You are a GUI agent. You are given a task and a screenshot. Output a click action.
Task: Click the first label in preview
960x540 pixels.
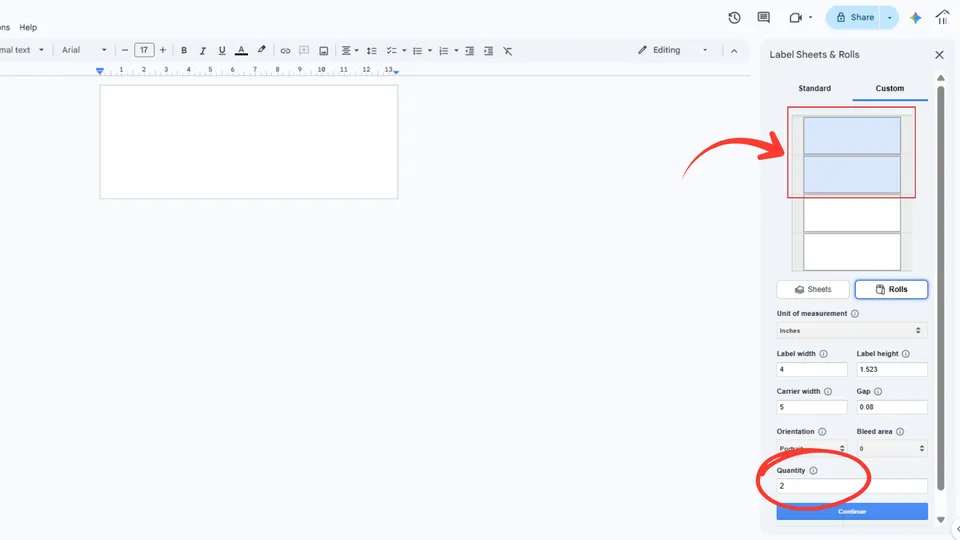pos(852,135)
